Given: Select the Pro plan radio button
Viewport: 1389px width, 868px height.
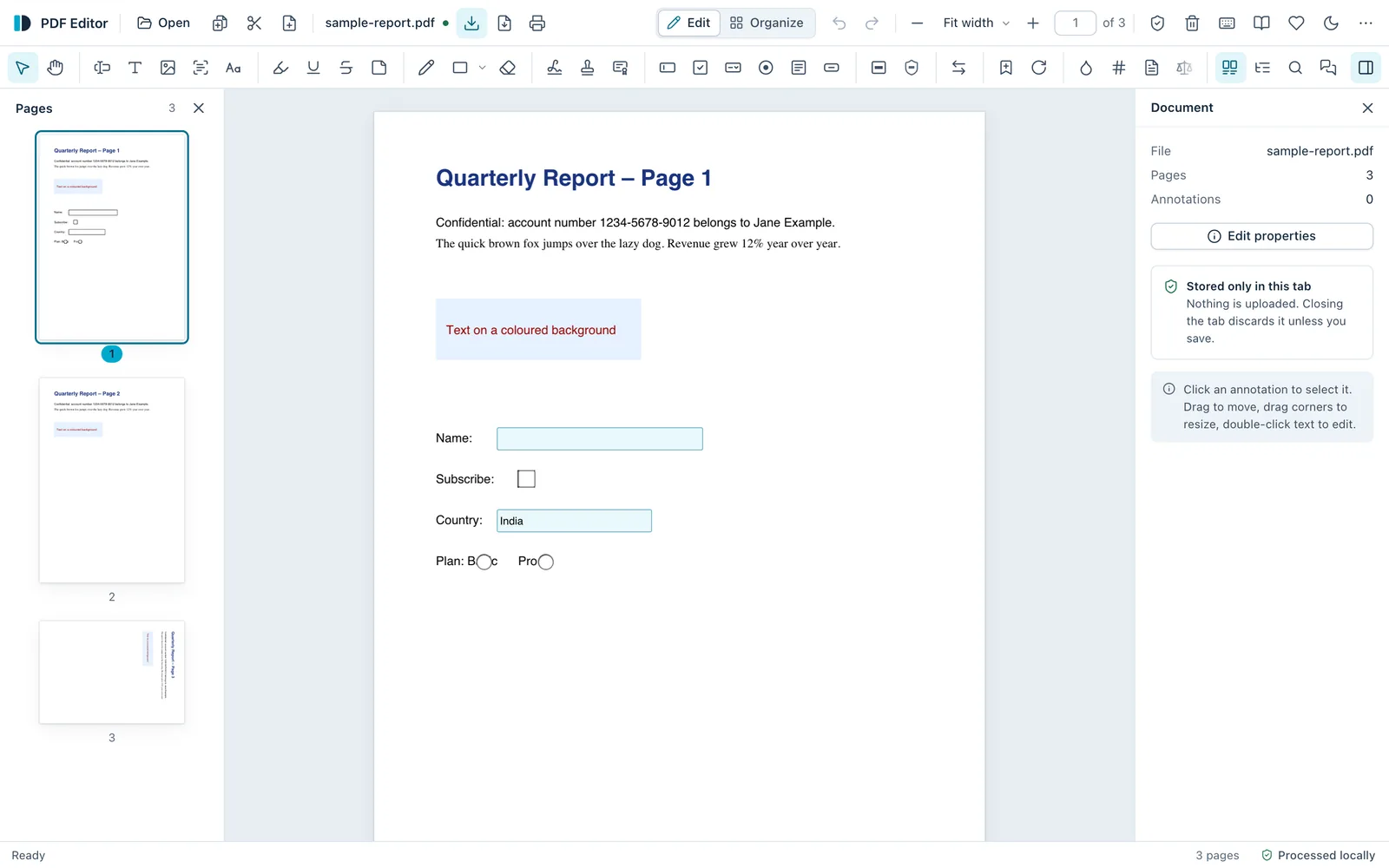Looking at the screenshot, I should coord(546,562).
